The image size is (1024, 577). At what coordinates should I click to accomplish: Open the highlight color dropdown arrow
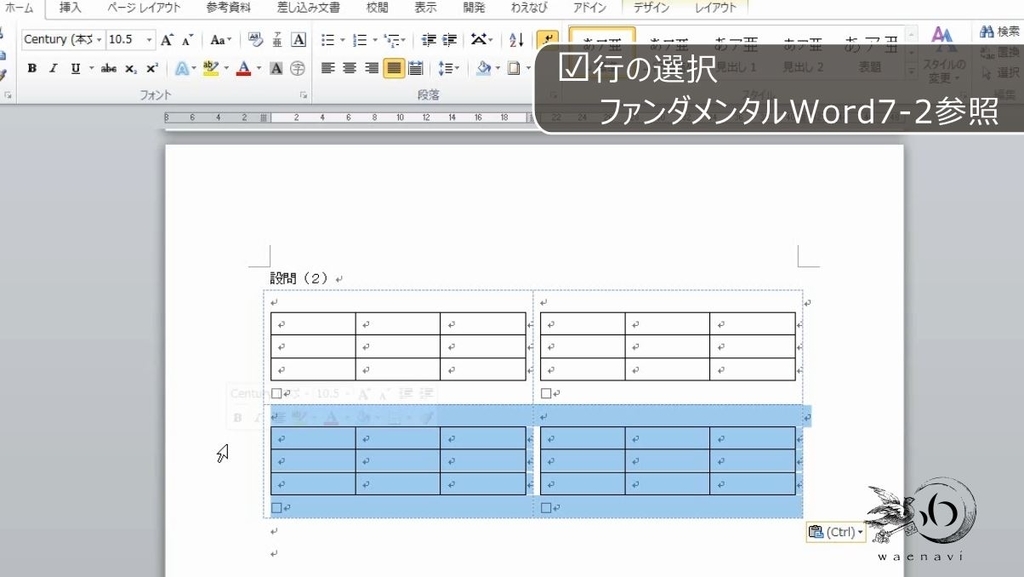[x=227, y=68]
